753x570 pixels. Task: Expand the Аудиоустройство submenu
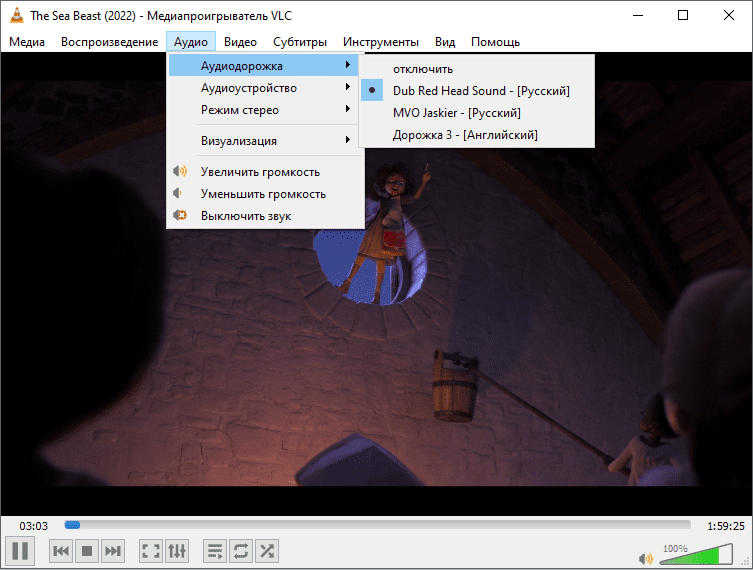(x=264, y=88)
